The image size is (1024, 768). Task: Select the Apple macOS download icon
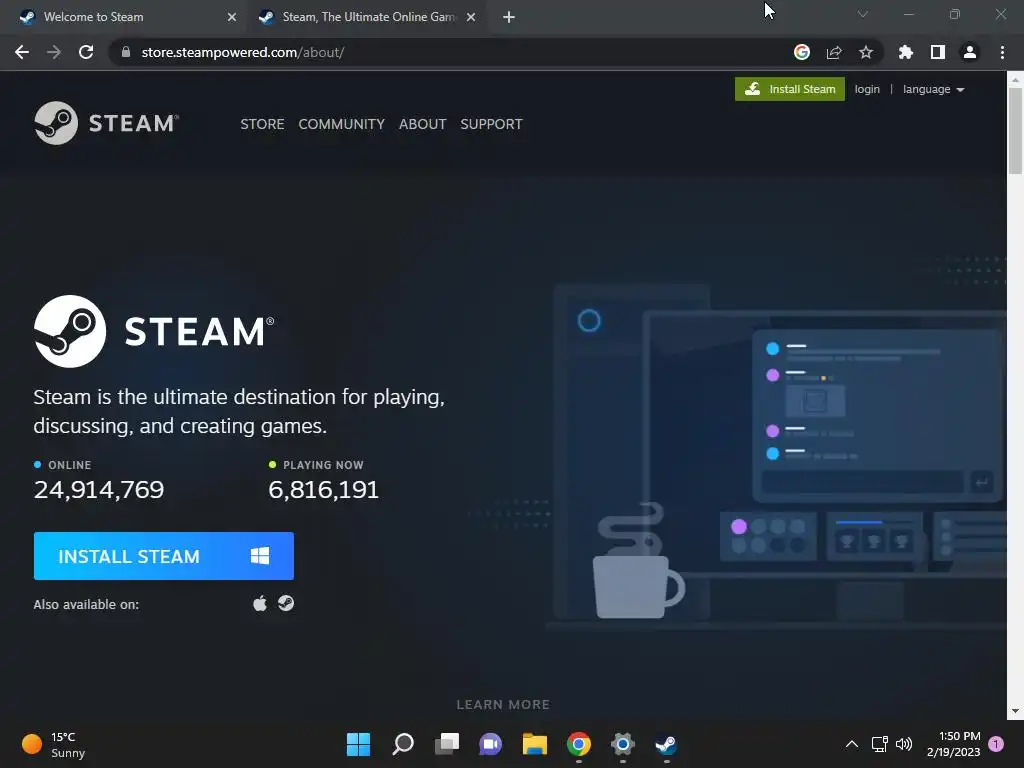[x=260, y=603]
